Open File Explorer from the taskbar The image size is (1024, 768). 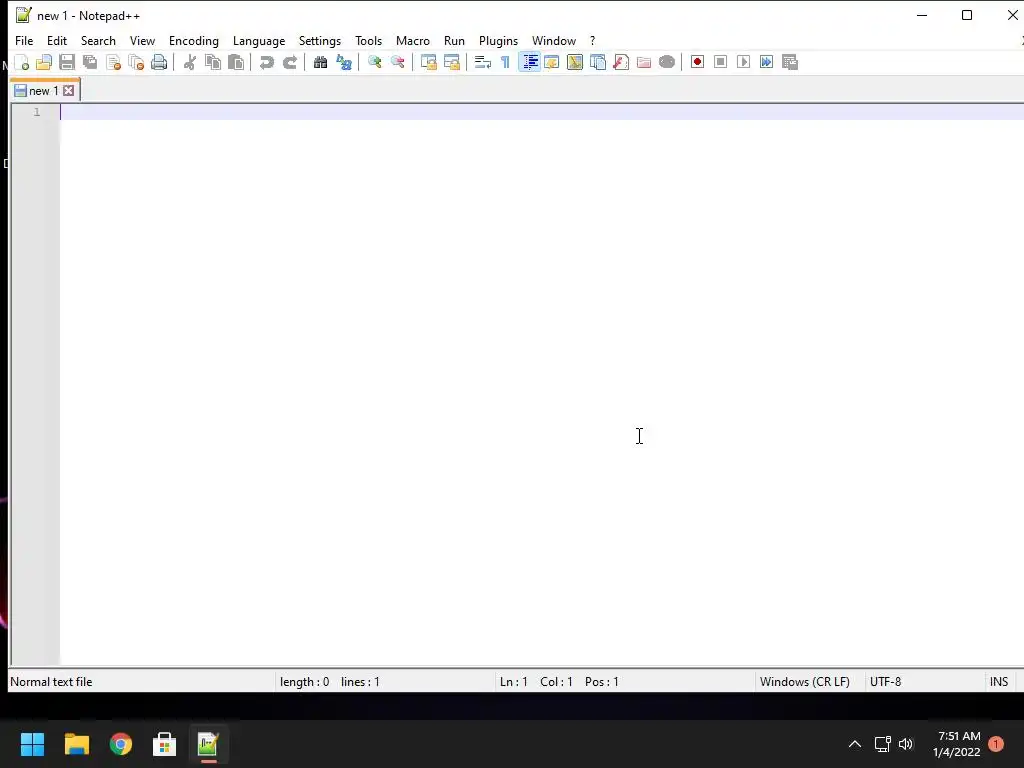pos(76,744)
